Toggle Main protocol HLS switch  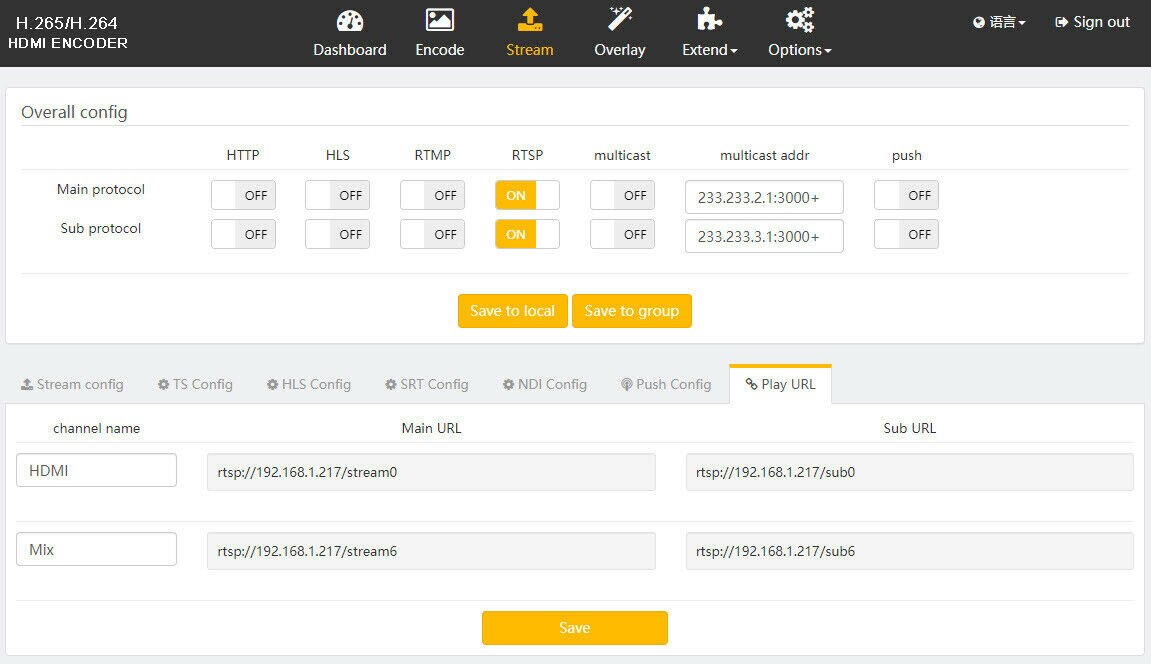click(338, 195)
